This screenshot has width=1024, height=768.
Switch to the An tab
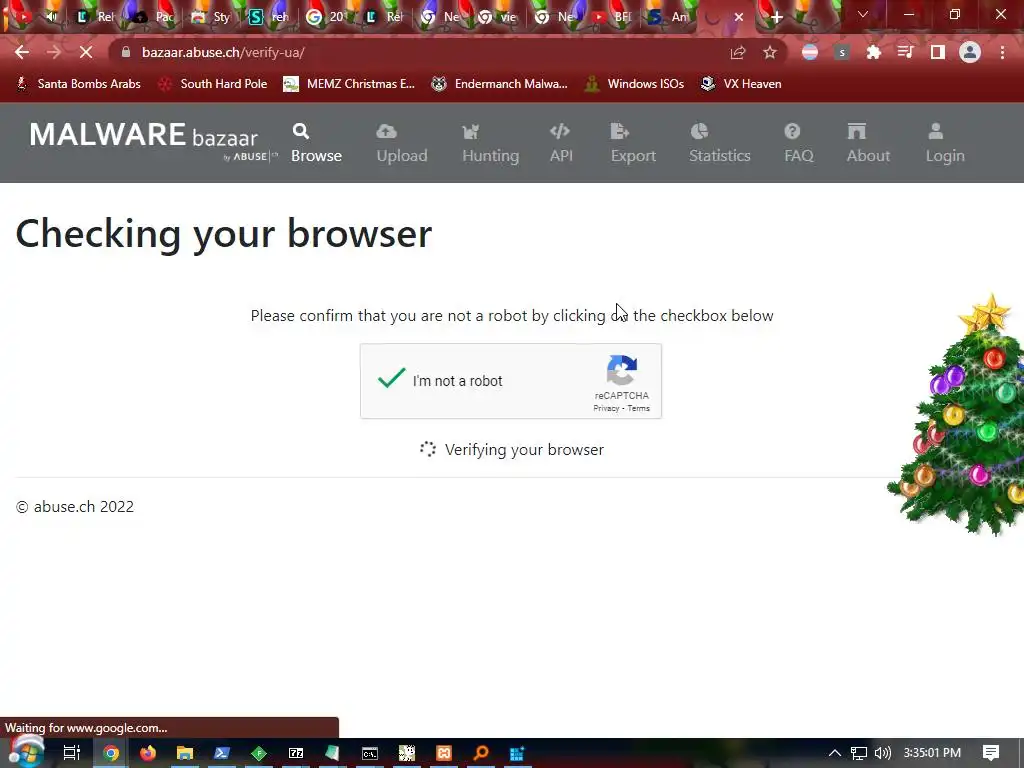668,17
